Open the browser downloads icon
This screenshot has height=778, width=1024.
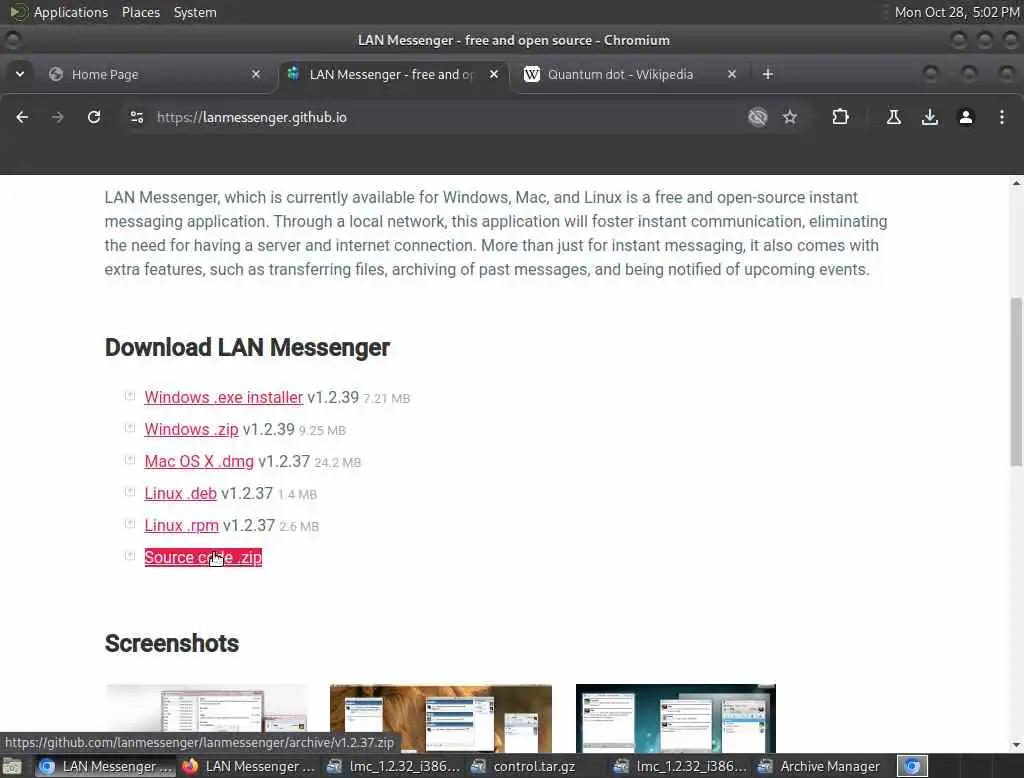click(930, 117)
